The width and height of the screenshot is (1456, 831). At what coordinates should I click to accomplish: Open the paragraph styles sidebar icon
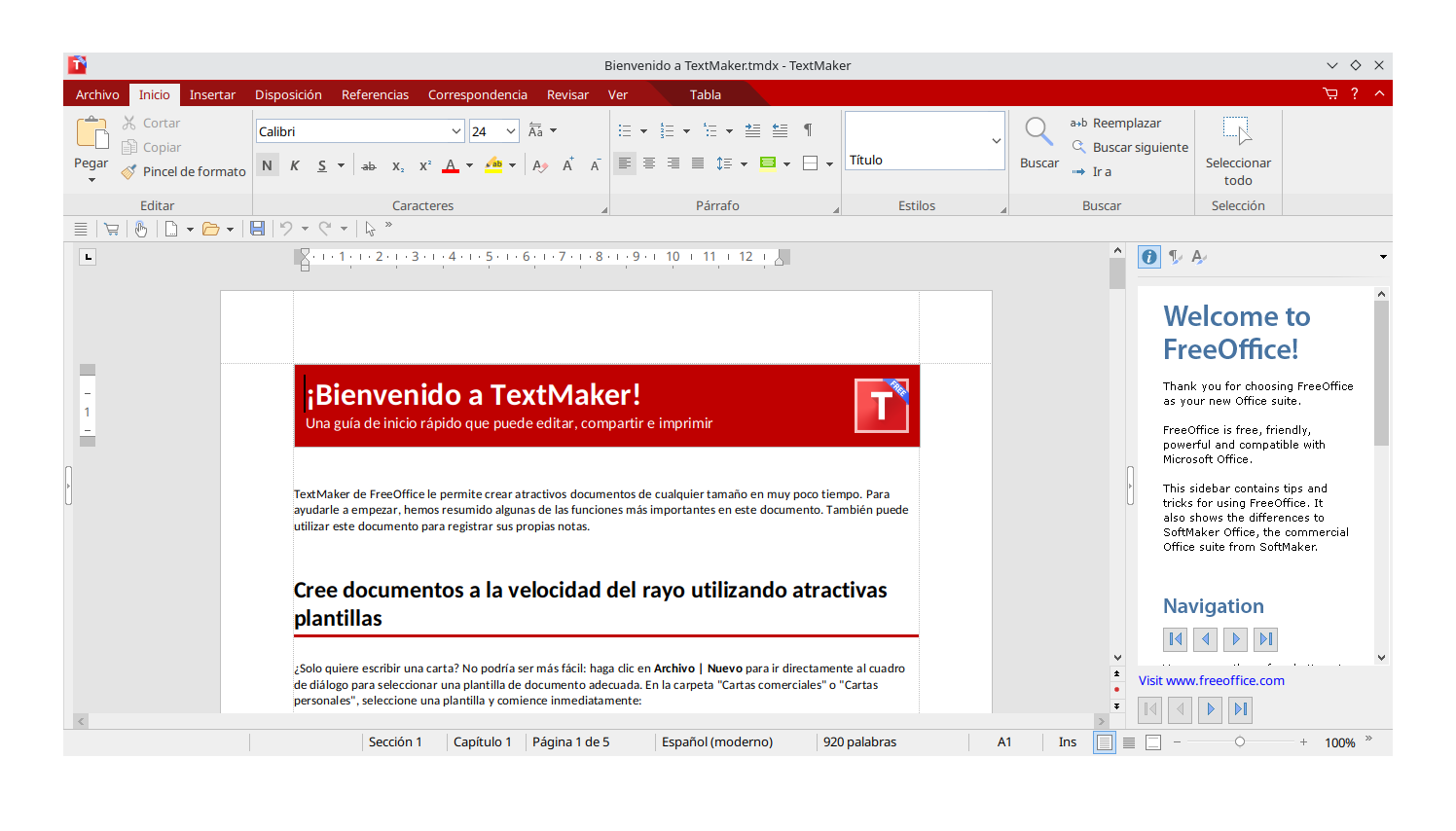(x=1176, y=257)
